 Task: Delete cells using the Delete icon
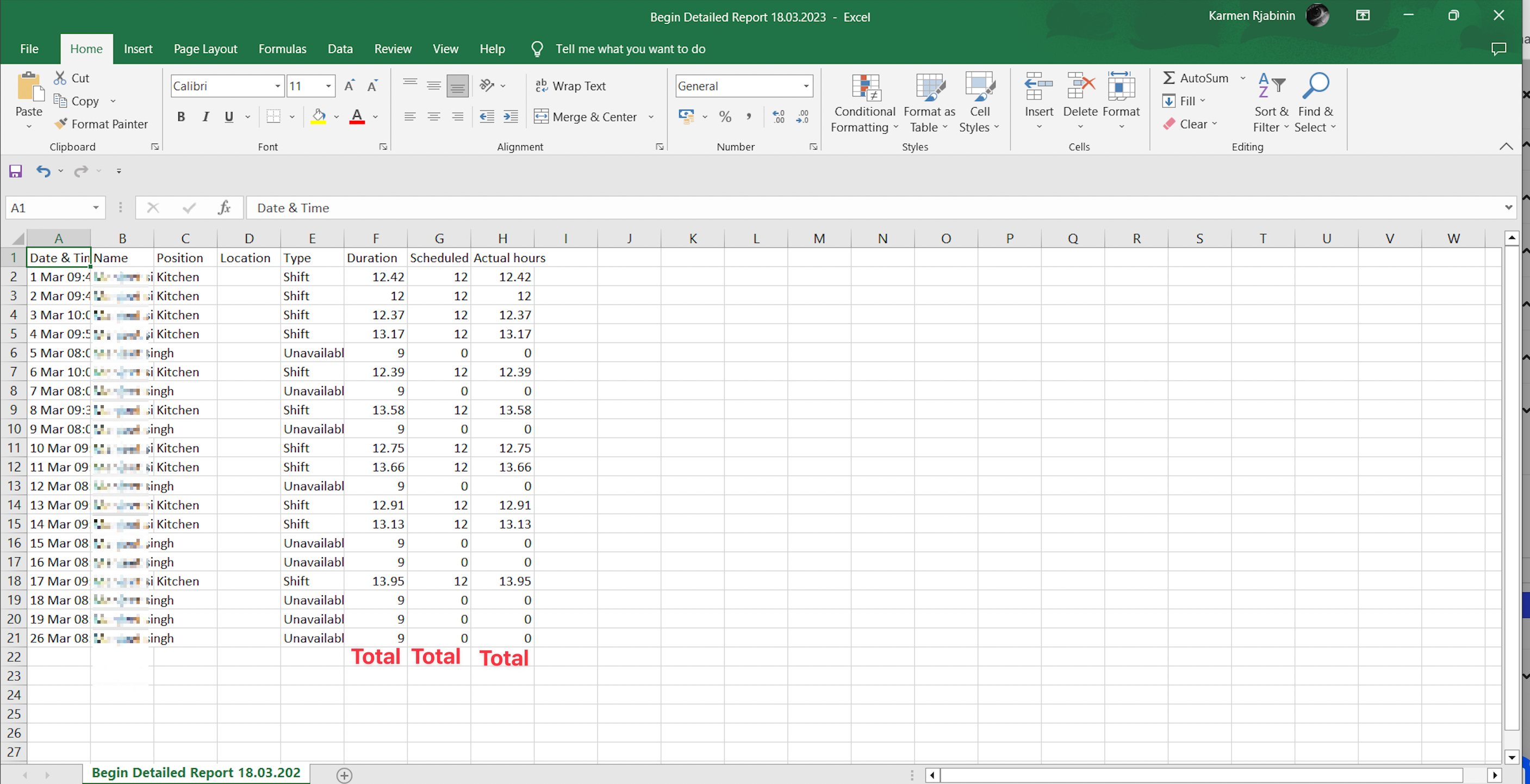point(1080,86)
